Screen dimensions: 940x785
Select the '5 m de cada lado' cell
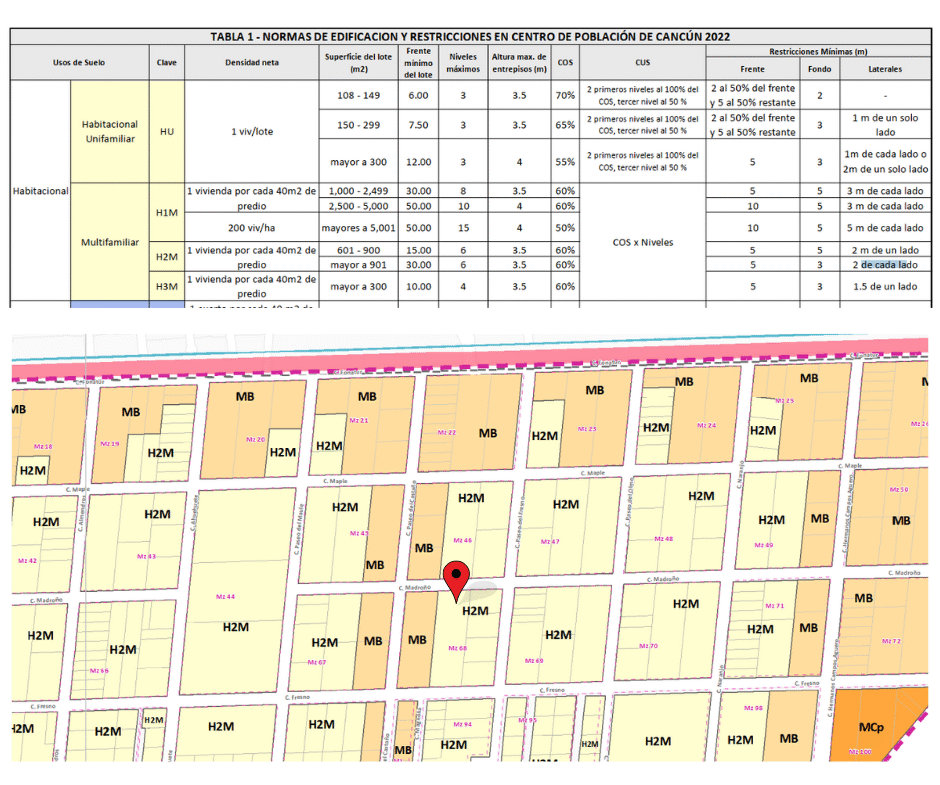885,228
